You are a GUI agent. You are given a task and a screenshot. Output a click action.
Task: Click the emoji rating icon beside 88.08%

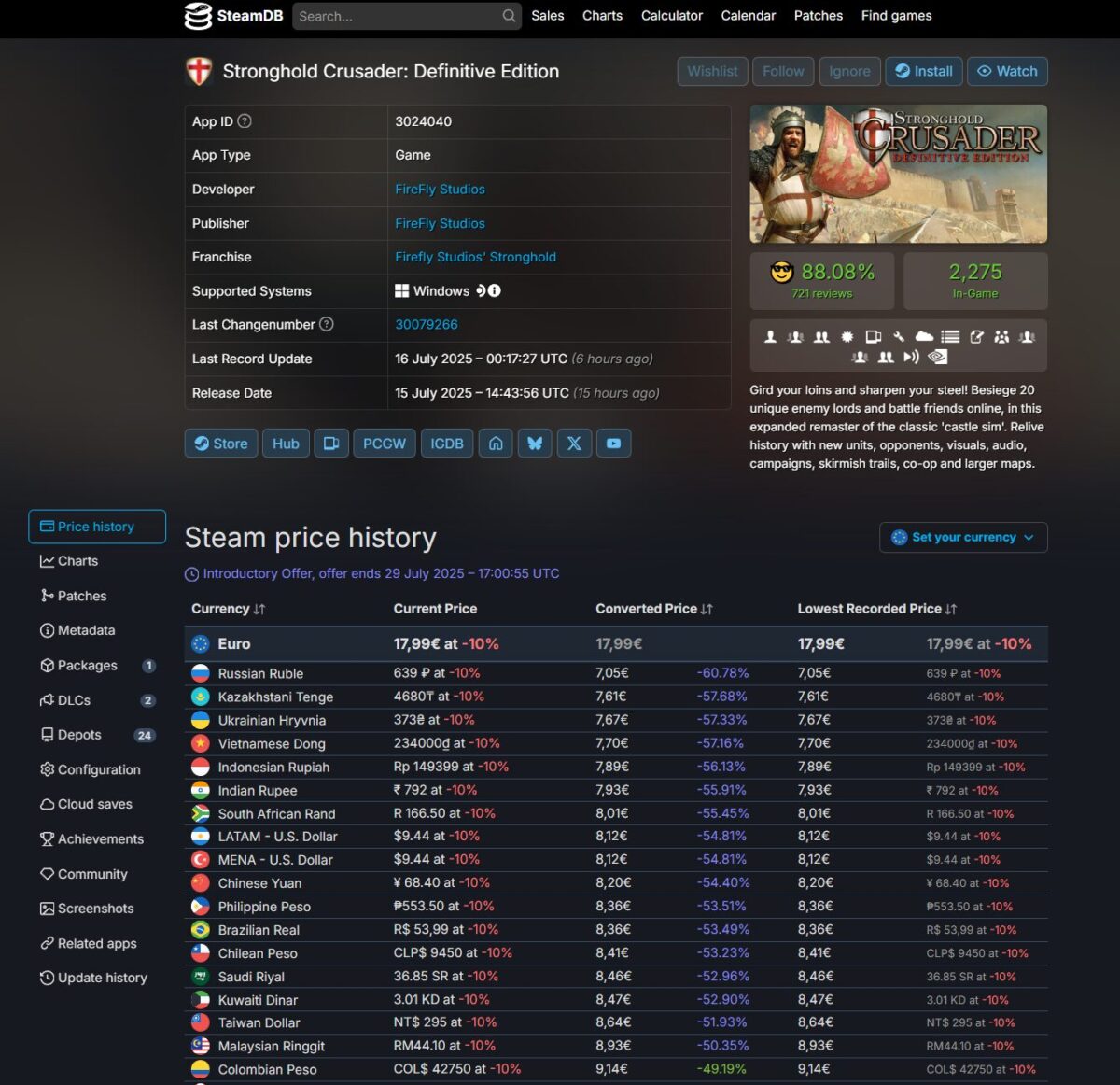(x=782, y=272)
